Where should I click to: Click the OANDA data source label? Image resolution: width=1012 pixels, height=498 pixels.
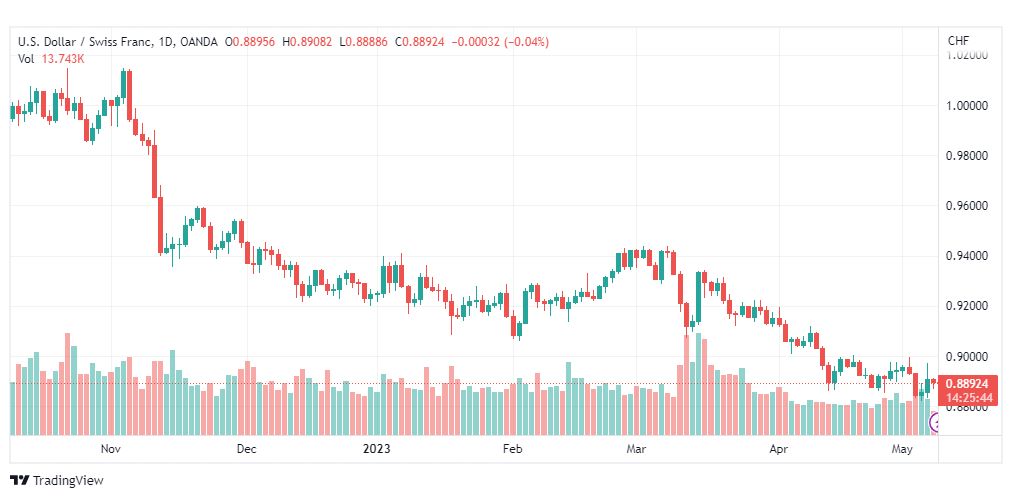(x=199, y=42)
